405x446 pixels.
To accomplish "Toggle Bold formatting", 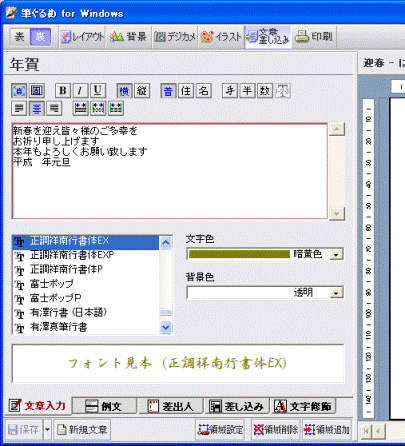I will (63, 91).
